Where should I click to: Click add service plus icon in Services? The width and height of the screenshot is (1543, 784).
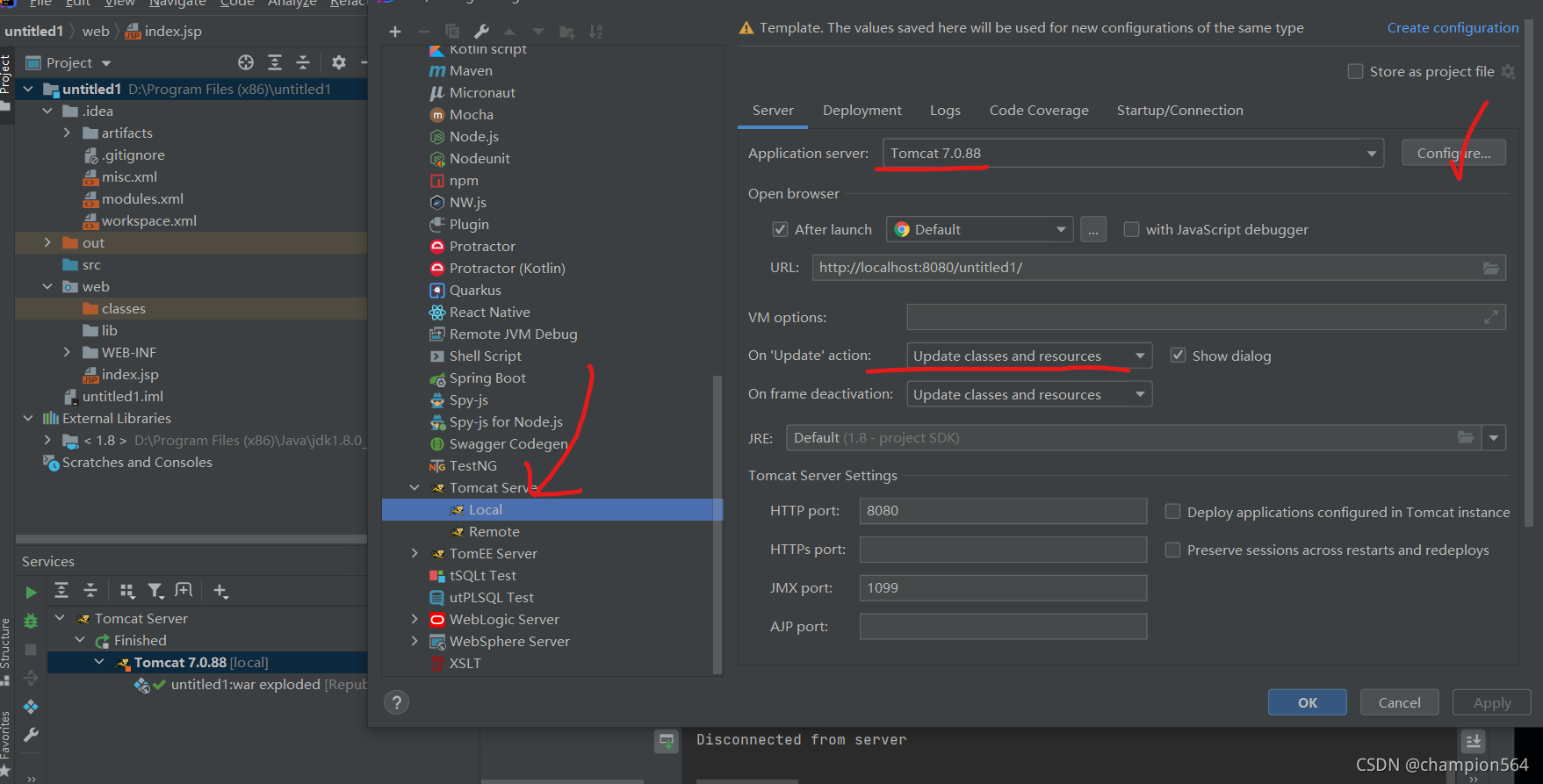click(x=220, y=591)
